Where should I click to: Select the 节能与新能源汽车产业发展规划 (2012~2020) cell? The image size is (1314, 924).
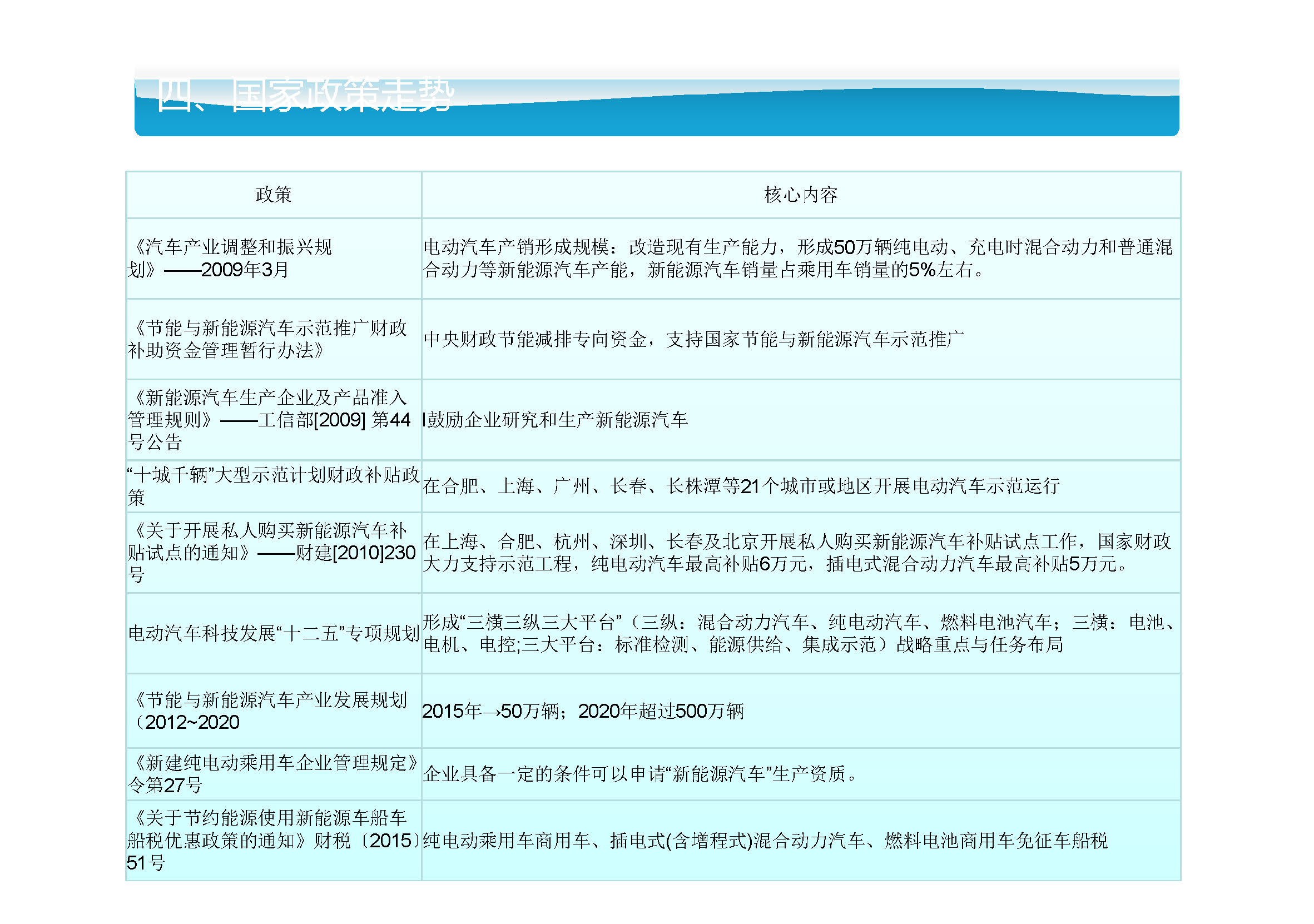coord(269,709)
